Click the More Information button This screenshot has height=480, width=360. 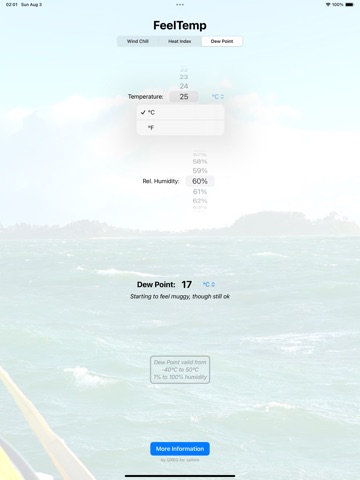180,449
